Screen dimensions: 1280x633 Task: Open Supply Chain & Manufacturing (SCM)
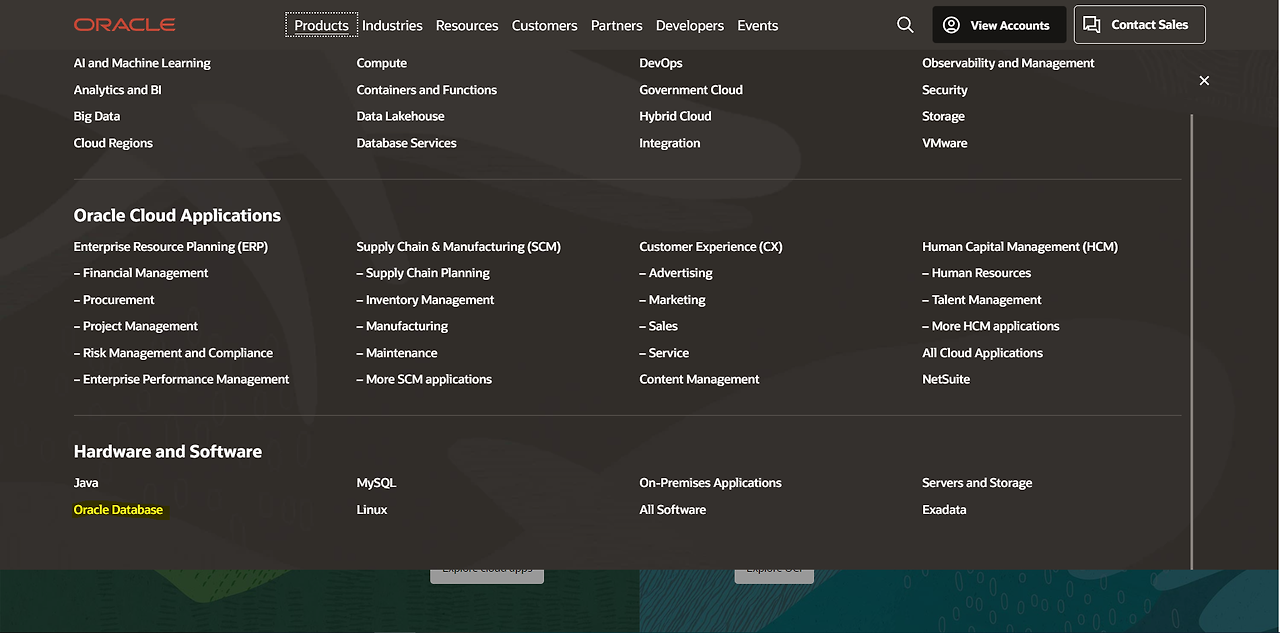coord(459,246)
